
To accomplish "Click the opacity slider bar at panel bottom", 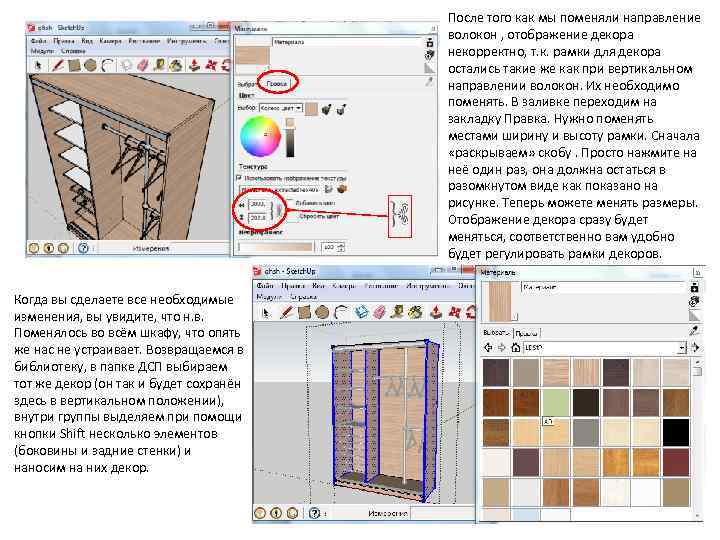I will tap(276, 247).
